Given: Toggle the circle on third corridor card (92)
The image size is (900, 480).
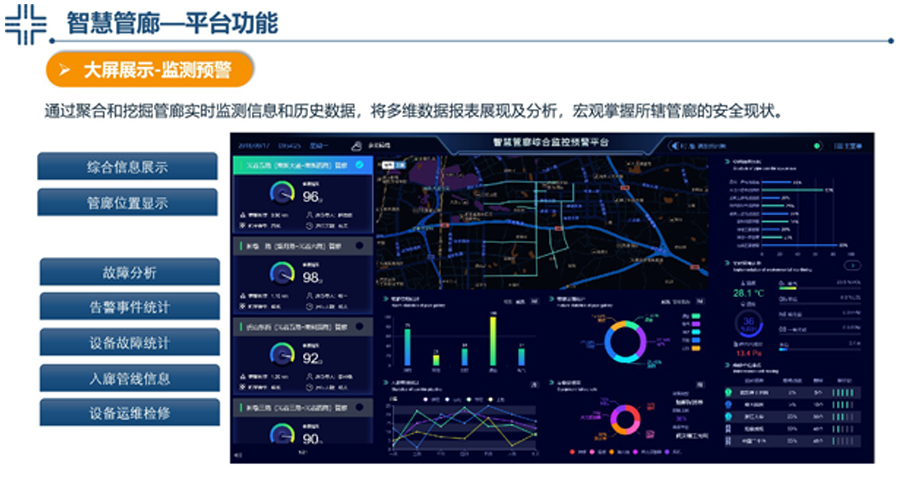Looking at the screenshot, I should pos(359,326).
